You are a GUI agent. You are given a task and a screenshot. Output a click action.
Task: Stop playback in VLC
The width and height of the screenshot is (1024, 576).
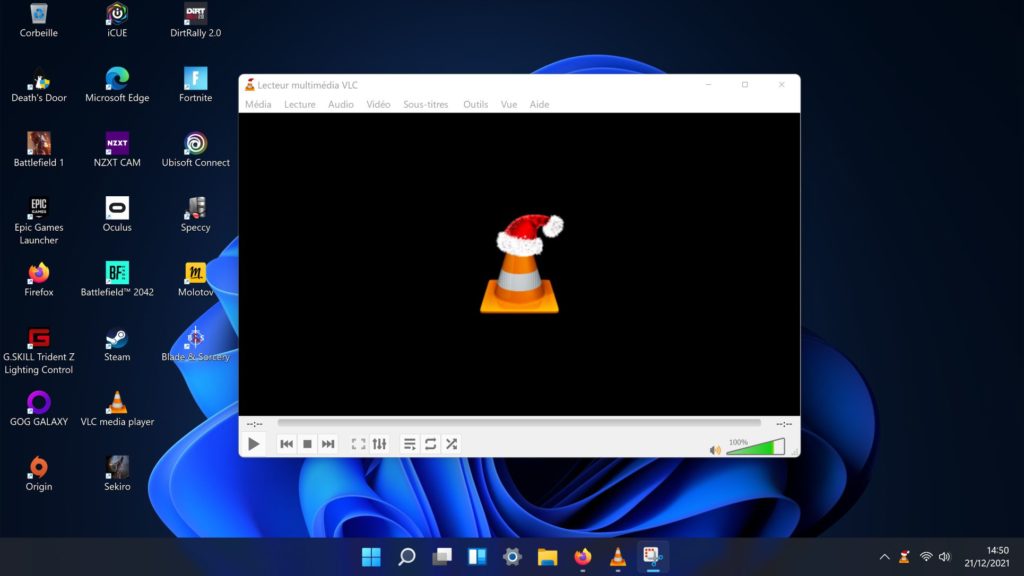pos(307,444)
